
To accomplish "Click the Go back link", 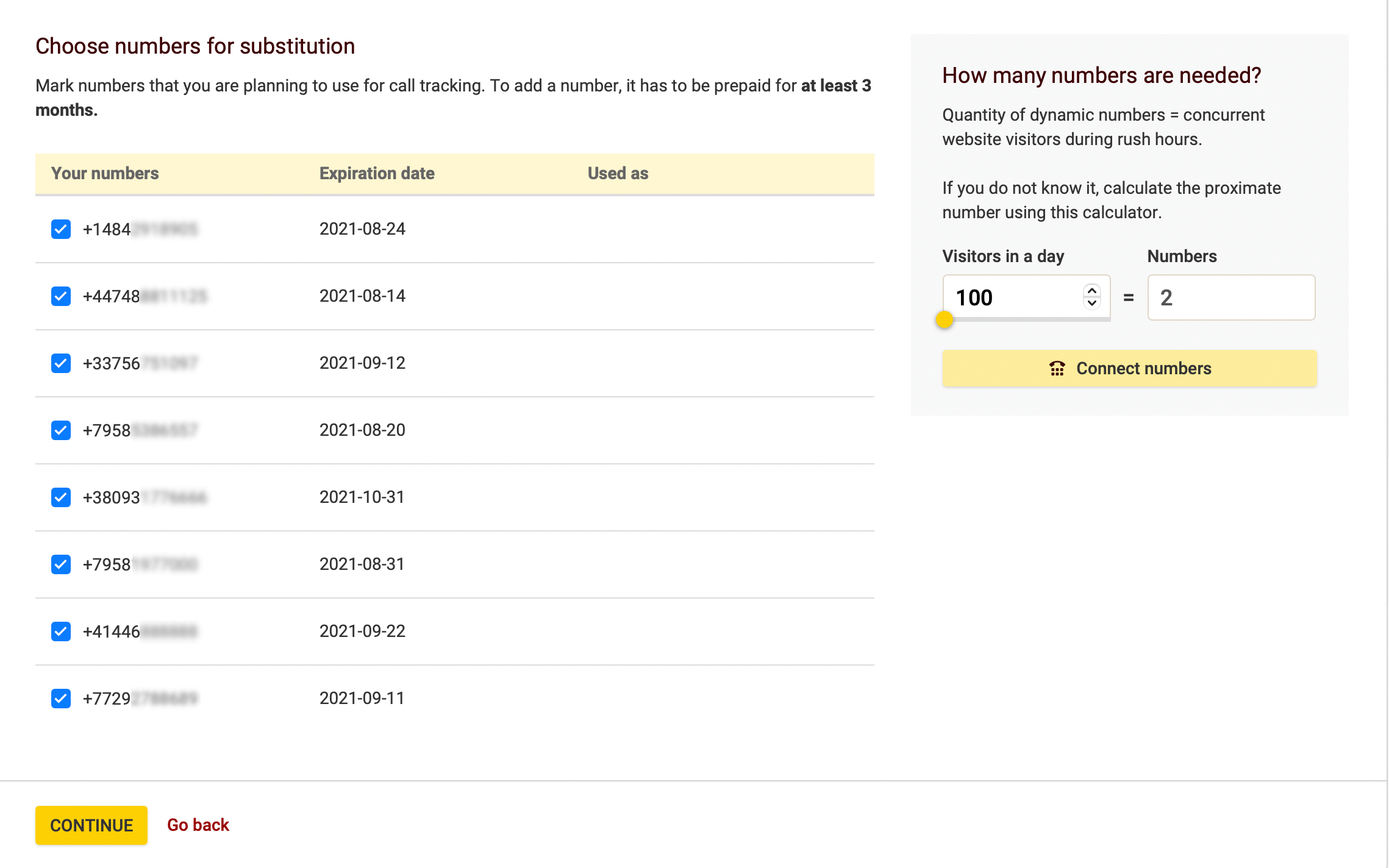I will [198, 825].
